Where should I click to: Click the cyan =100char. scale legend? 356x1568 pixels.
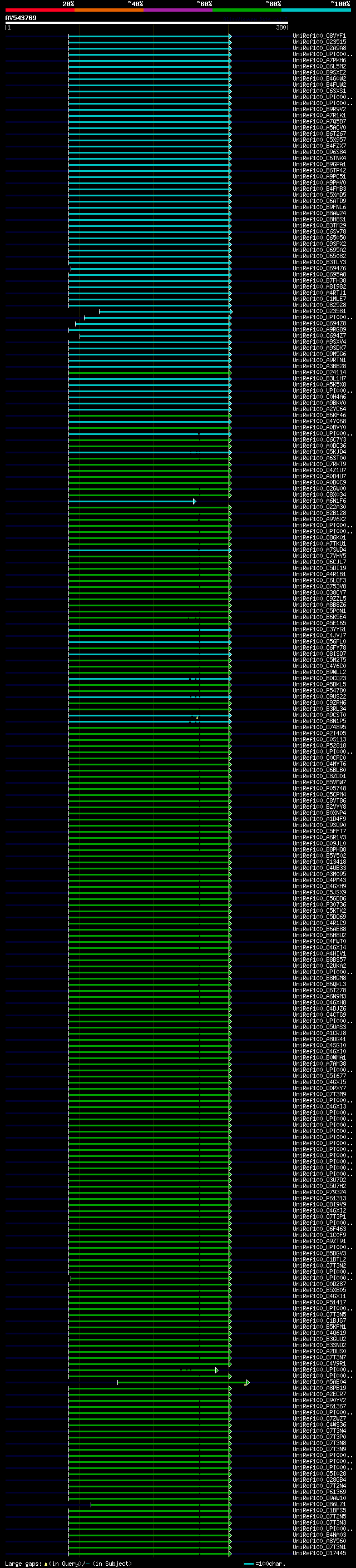pos(264,1563)
